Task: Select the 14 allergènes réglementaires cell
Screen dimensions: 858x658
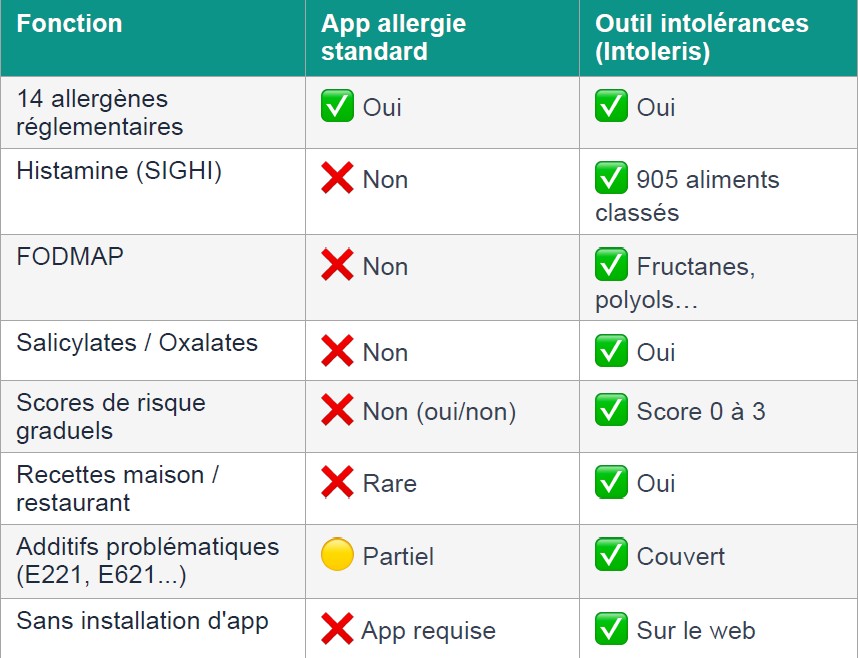Action: point(100,113)
